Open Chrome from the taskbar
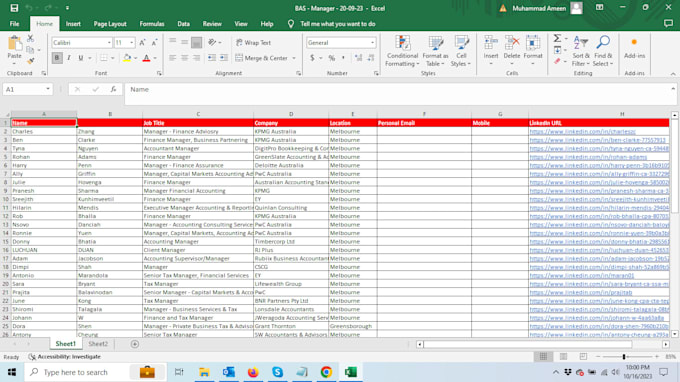 (x=326, y=372)
